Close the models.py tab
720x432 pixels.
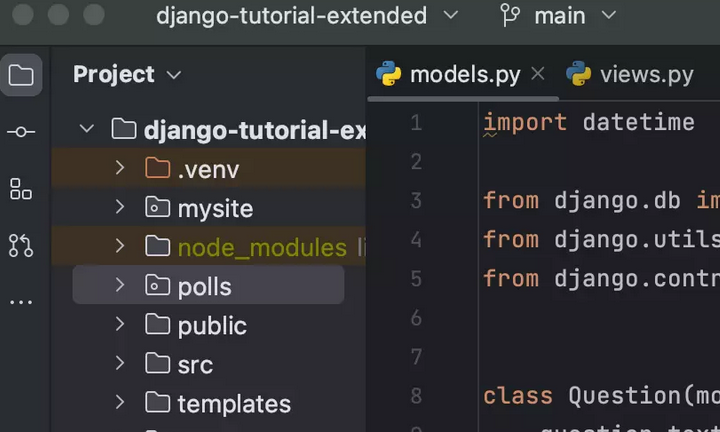click(x=538, y=73)
